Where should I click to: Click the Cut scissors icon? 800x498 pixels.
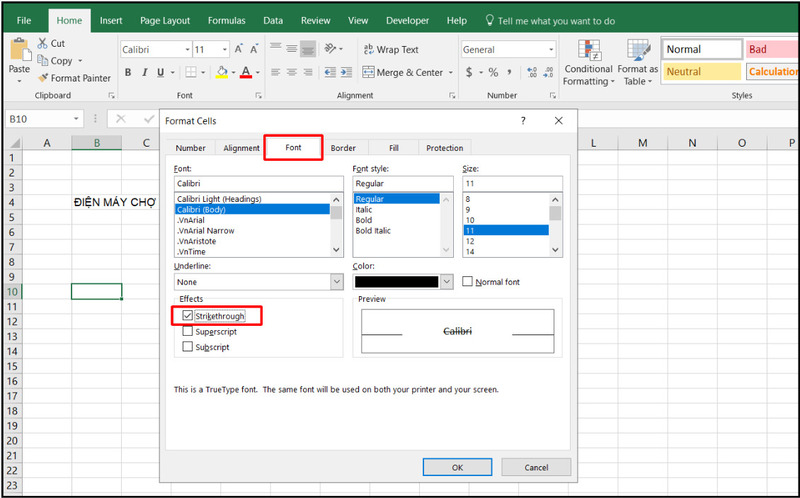43,43
